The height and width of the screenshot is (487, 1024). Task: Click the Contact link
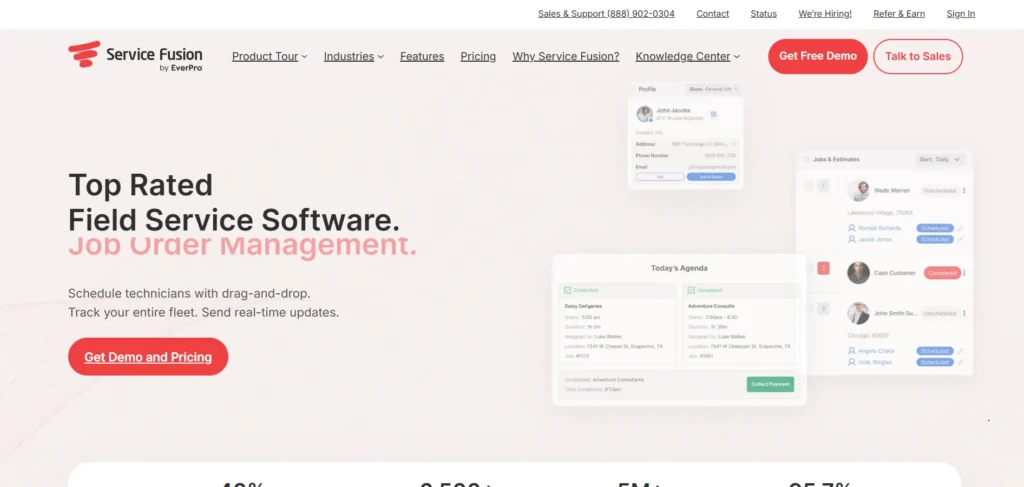point(712,14)
